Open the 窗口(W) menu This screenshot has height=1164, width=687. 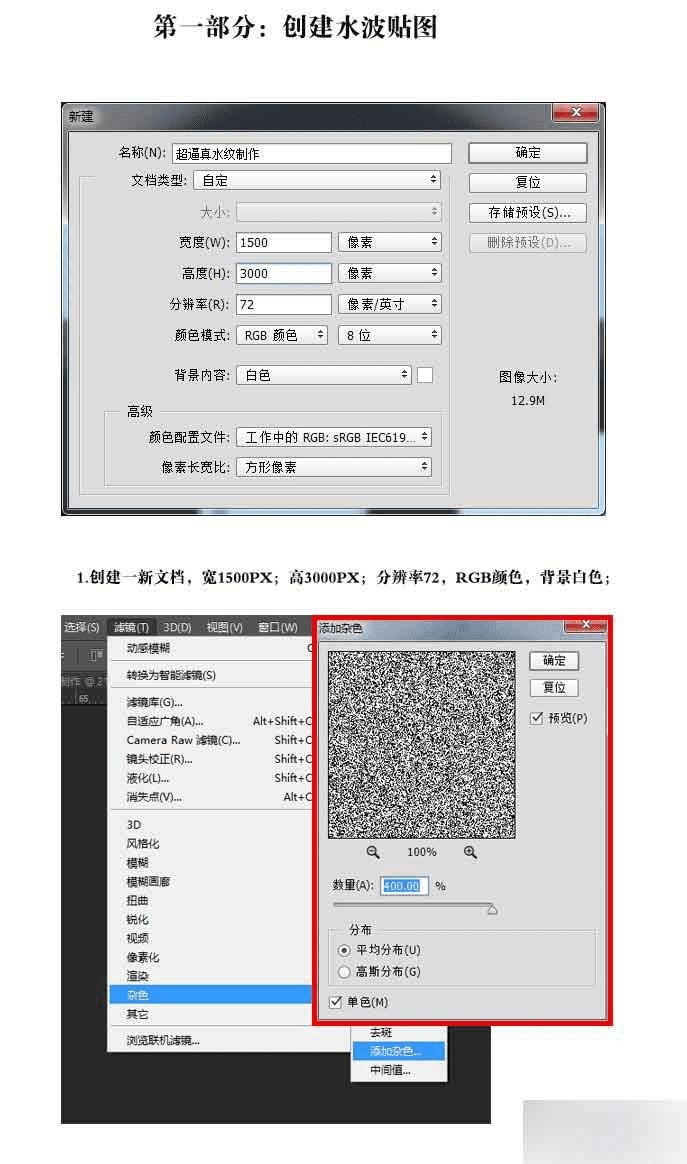pos(278,627)
